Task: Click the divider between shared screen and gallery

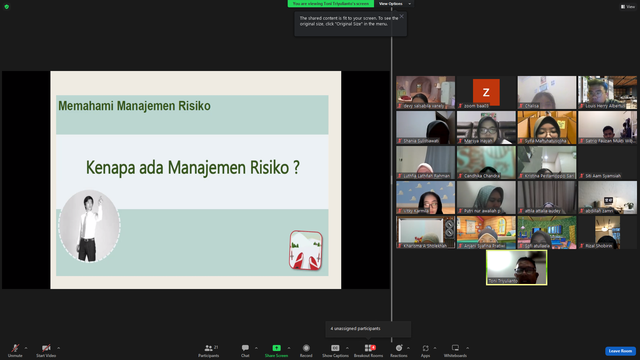Action: (x=391, y=180)
